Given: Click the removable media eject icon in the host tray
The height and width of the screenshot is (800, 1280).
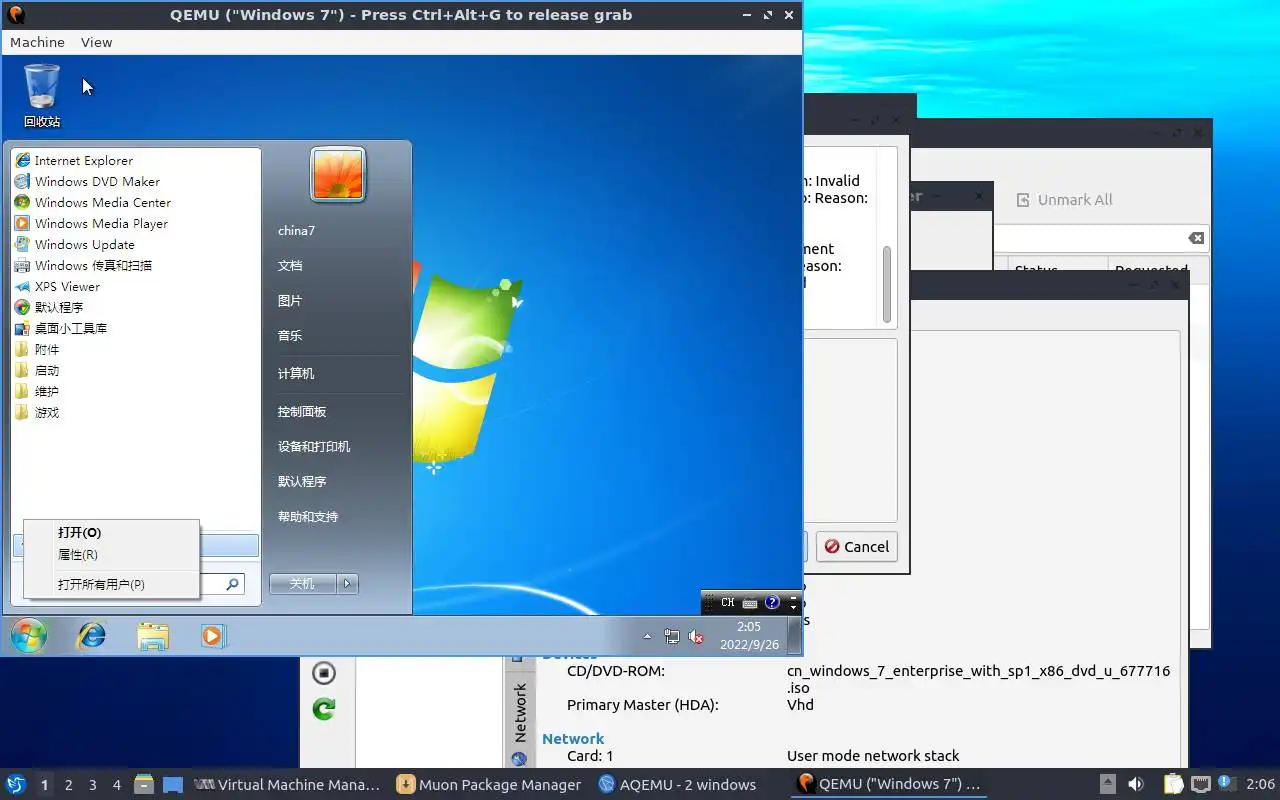Looking at the screenshot, I should (x=1107, y=785).
